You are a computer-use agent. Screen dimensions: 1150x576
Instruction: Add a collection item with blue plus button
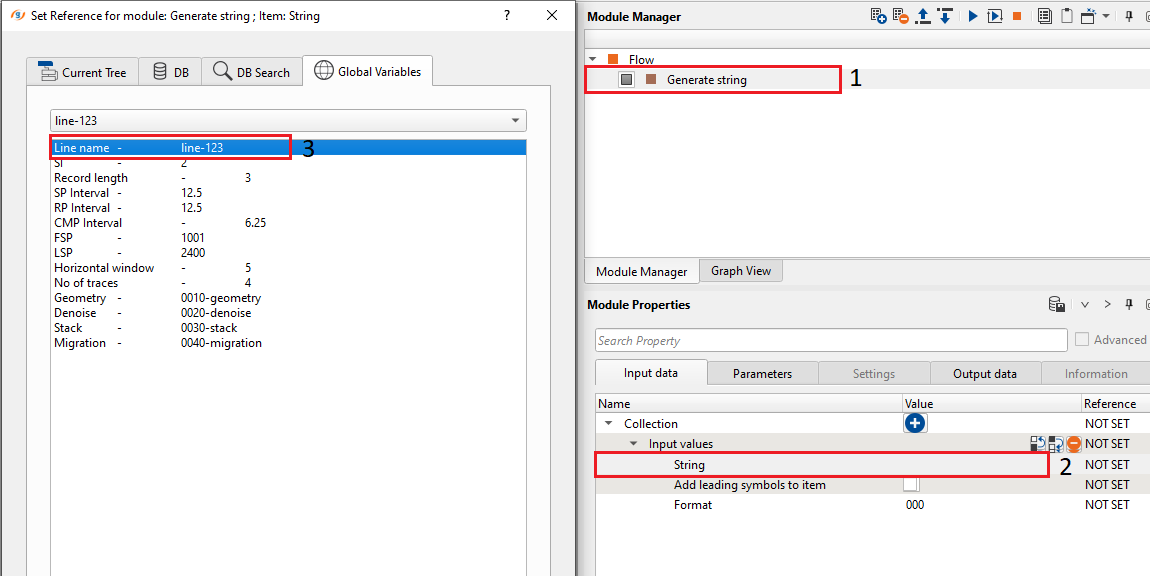pyautogui.click(x=914, y=424)
